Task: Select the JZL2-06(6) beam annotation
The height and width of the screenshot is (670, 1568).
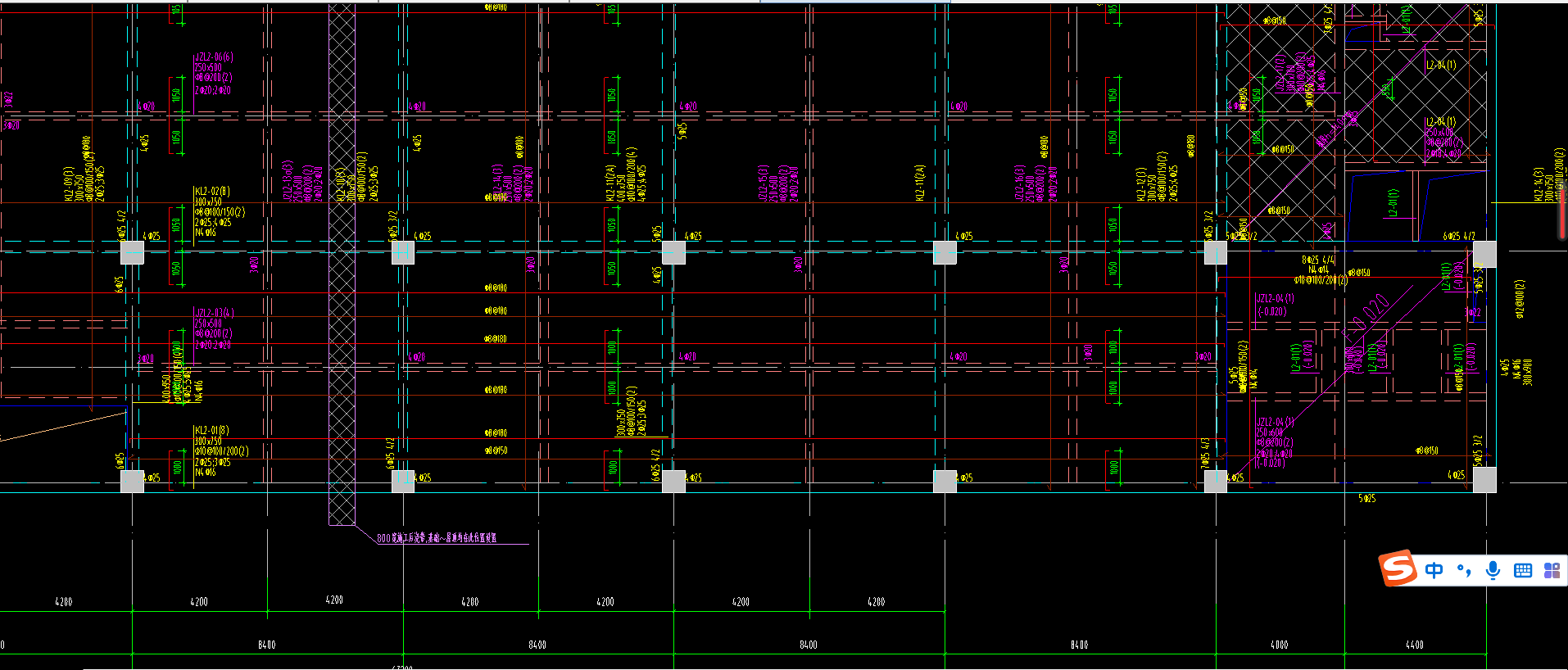Action: [x=214, y=57]
